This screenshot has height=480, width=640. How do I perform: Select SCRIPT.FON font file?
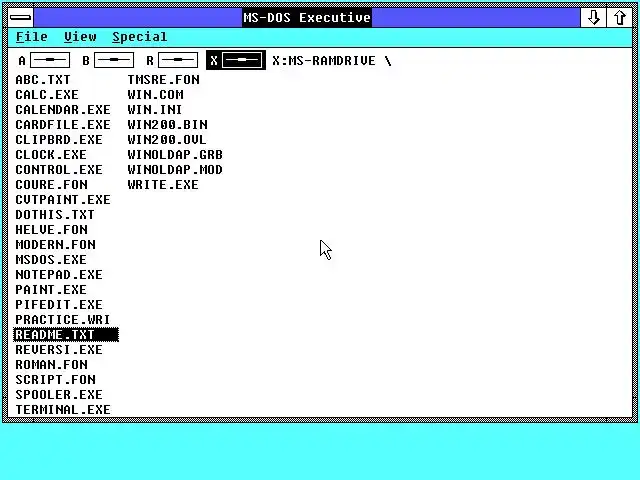[56, 380]
